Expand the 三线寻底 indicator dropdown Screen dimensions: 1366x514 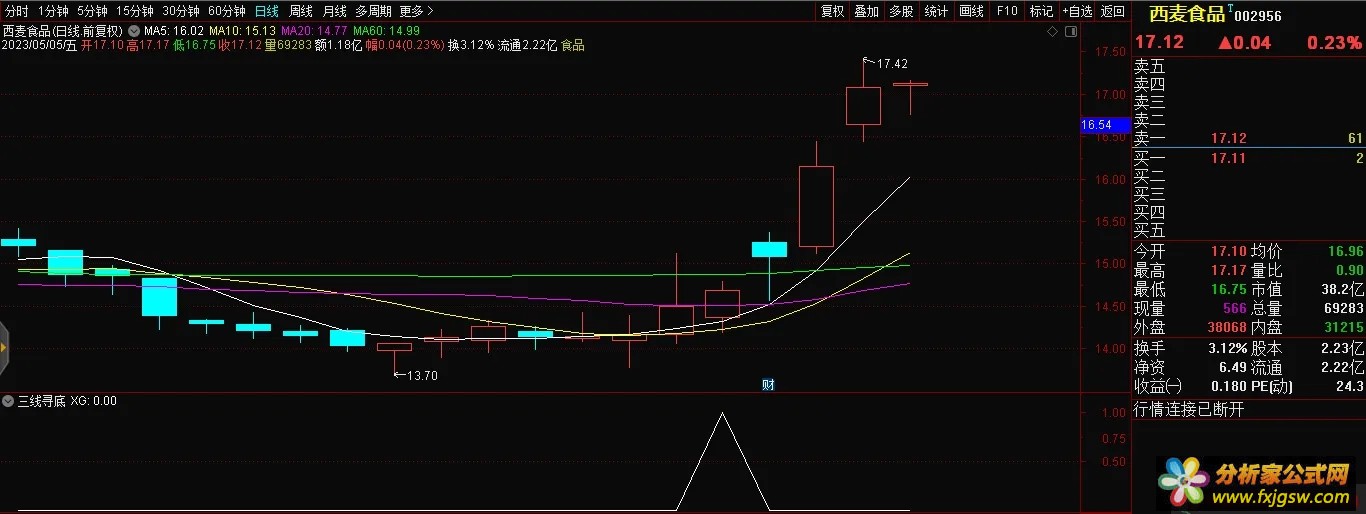click(x=9, y=401)
